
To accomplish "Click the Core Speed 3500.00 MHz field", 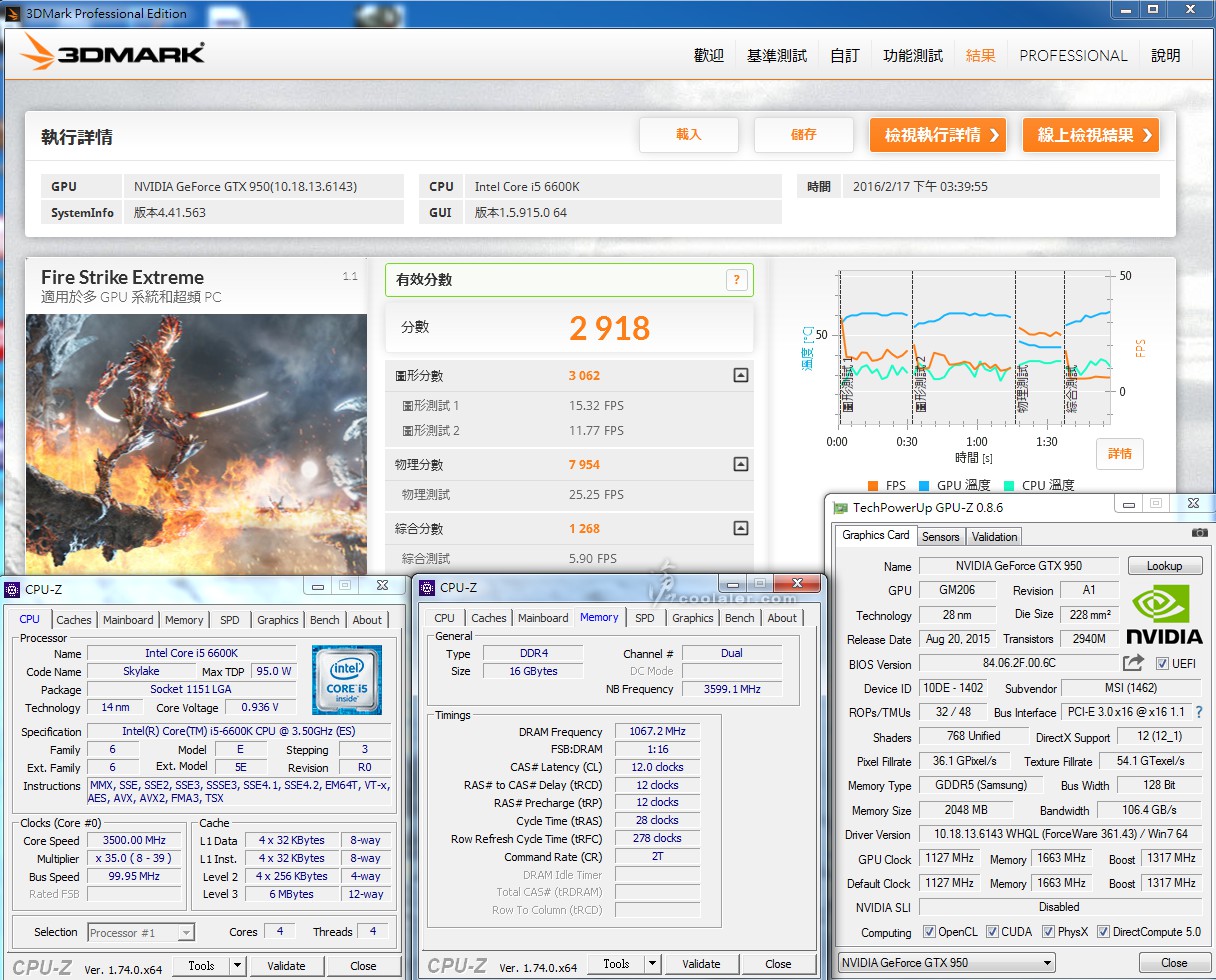I will tap(134, 841).
